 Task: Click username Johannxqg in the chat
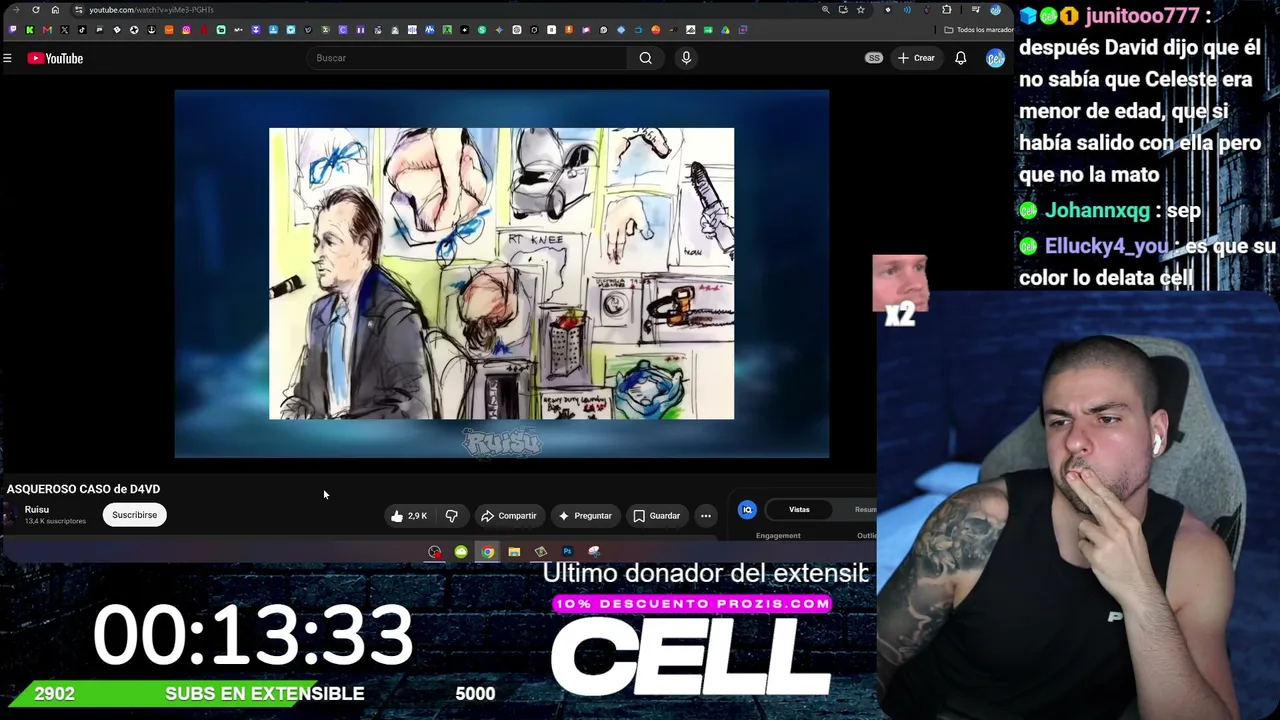[x=1097, y=211]
